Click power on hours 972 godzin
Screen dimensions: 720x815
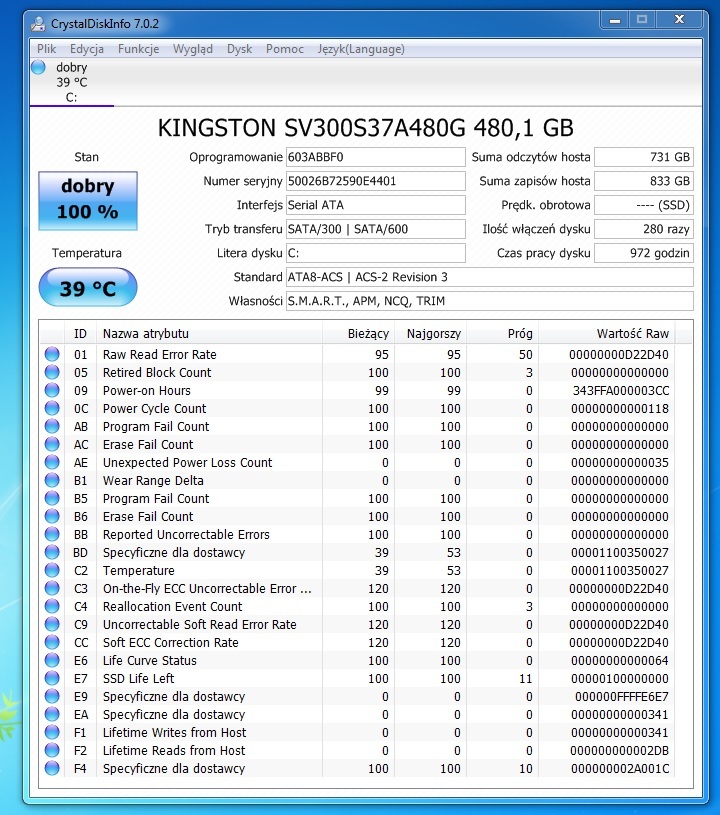click(x=644, y=253)
